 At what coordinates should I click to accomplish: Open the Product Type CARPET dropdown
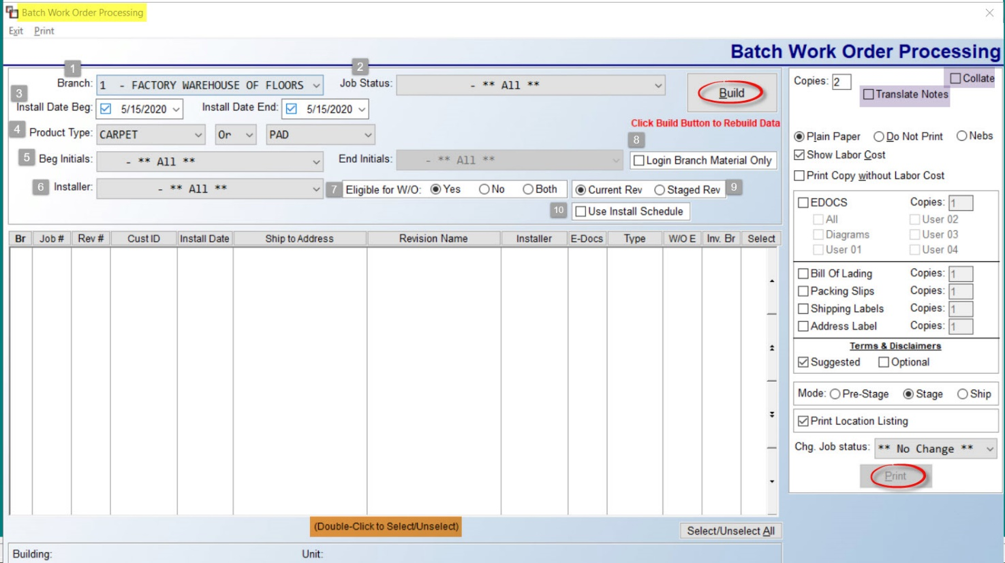click(151, 135)
